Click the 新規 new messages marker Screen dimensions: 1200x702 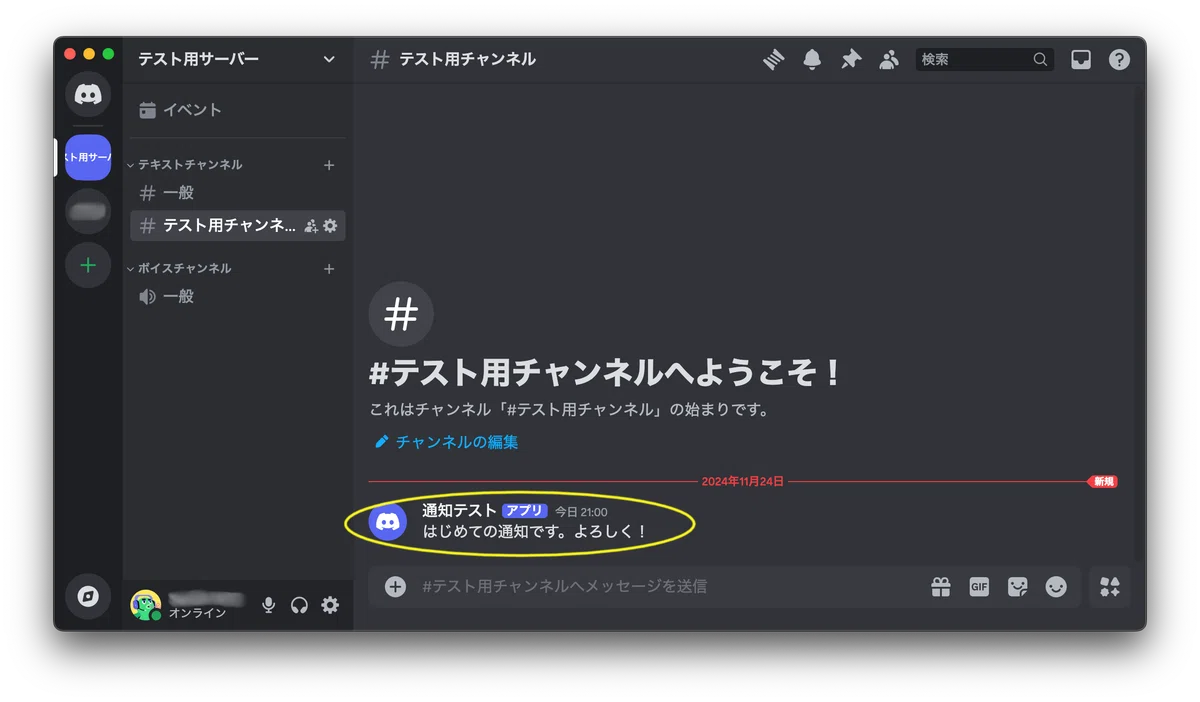pos(1102,482)
